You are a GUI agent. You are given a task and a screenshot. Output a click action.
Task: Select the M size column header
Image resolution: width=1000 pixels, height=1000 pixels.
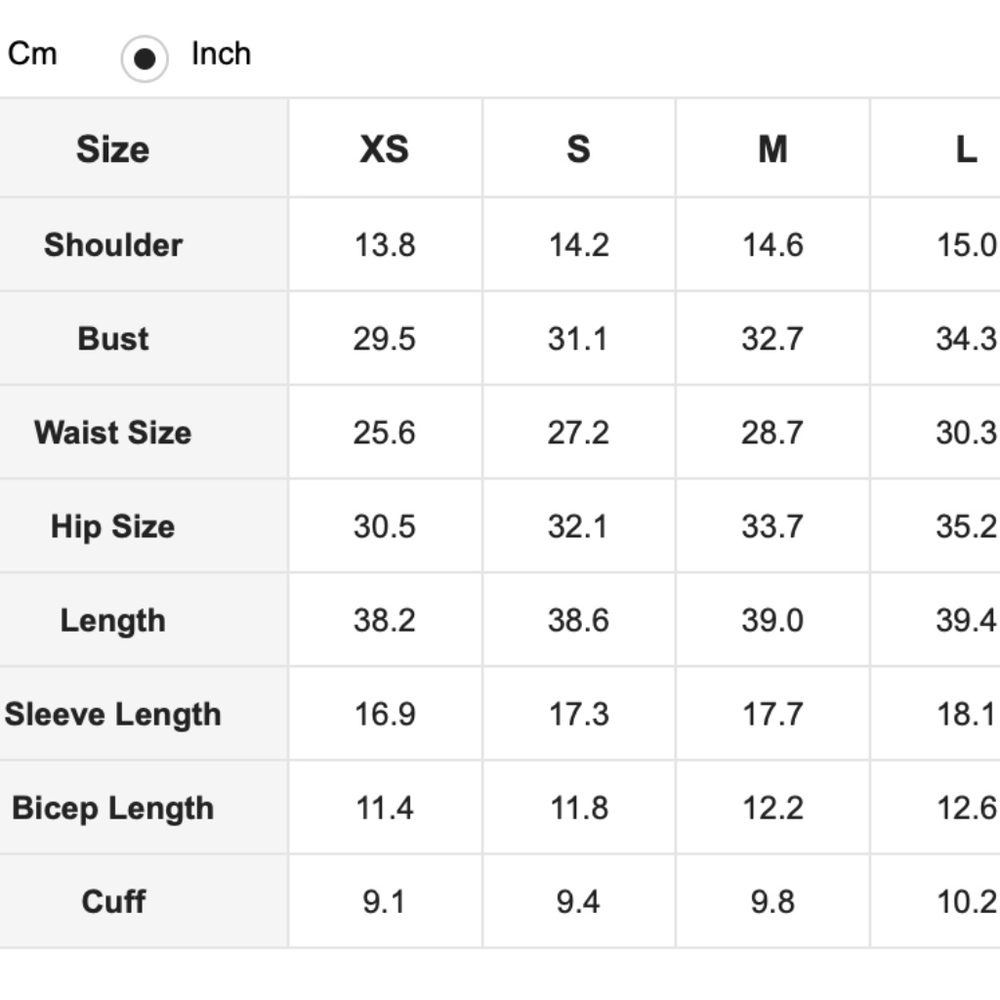tap(772, 149)
